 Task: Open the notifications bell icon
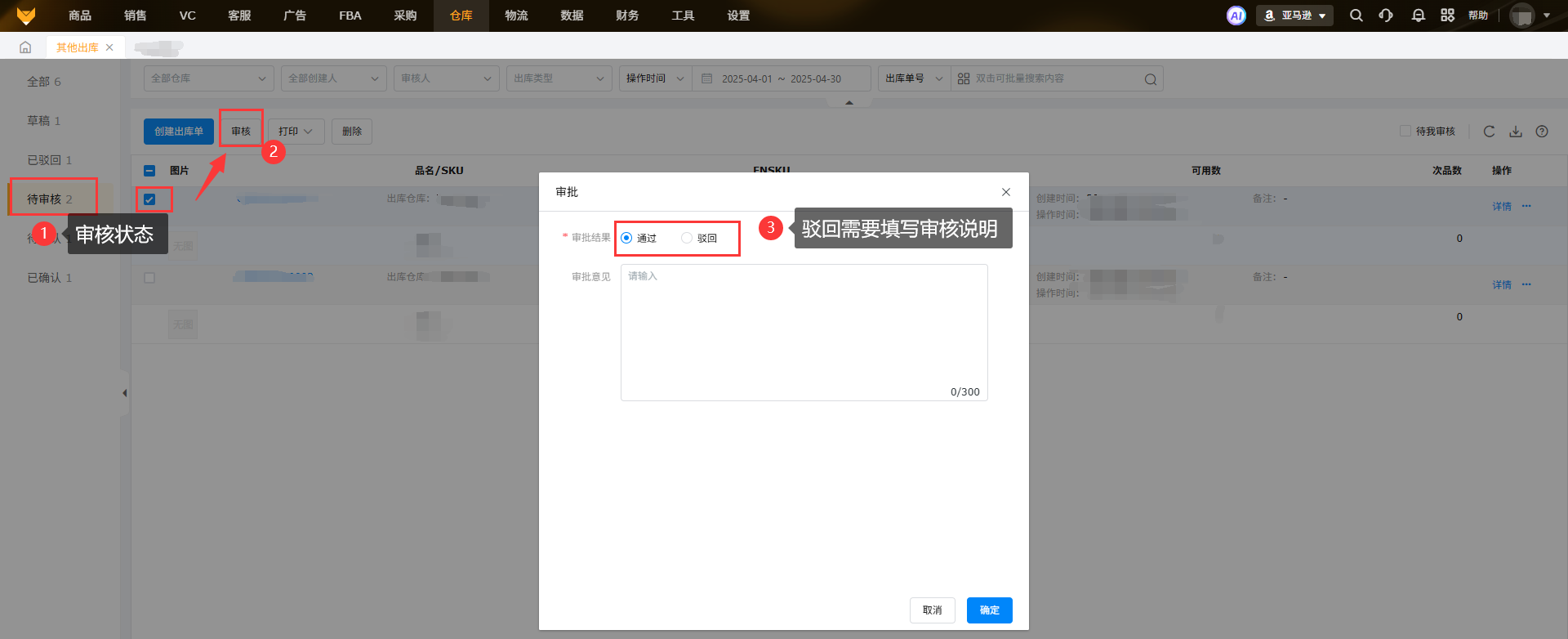tap(1419, 16)
